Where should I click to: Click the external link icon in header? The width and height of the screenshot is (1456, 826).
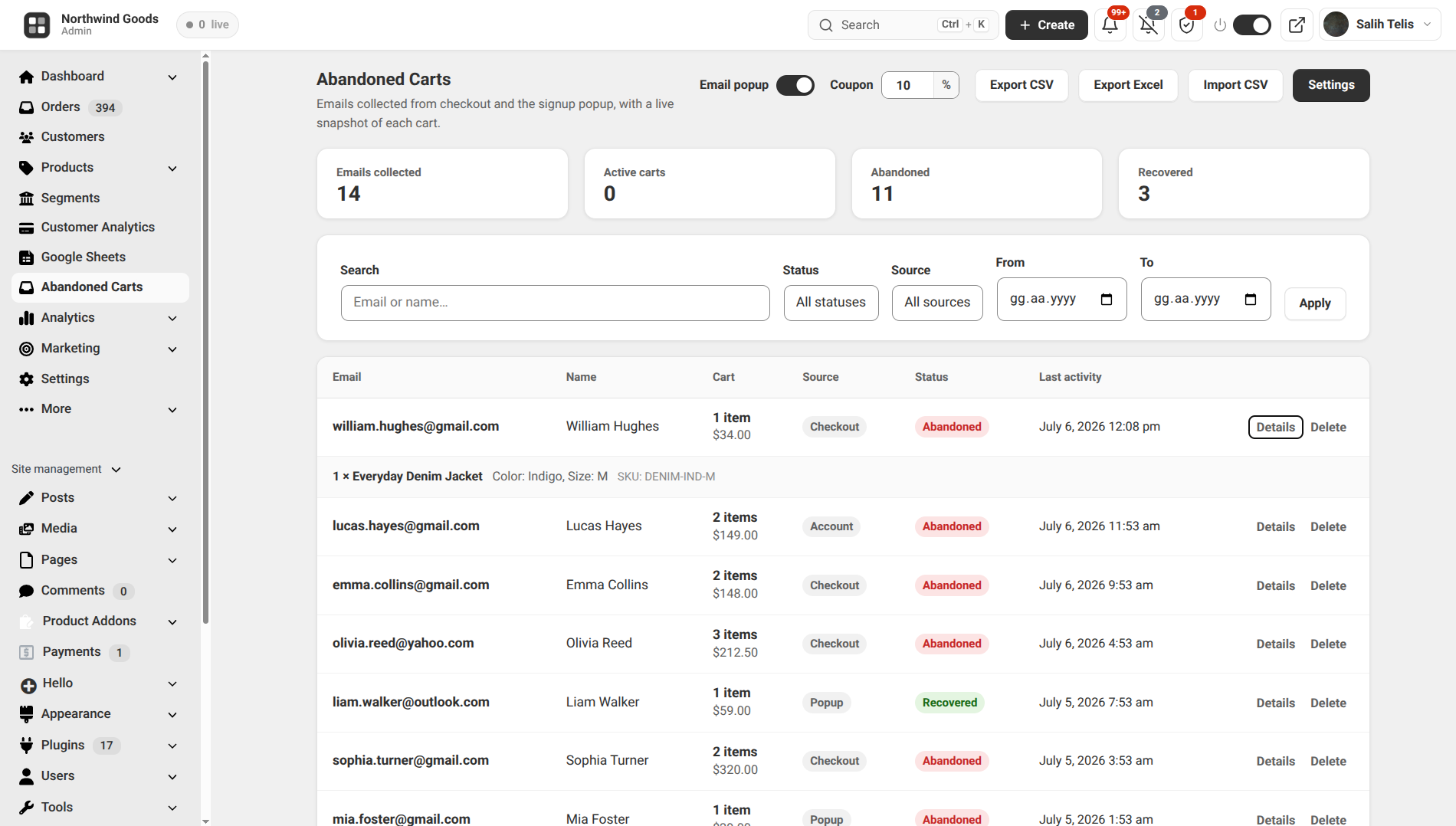pos(1297,25)
